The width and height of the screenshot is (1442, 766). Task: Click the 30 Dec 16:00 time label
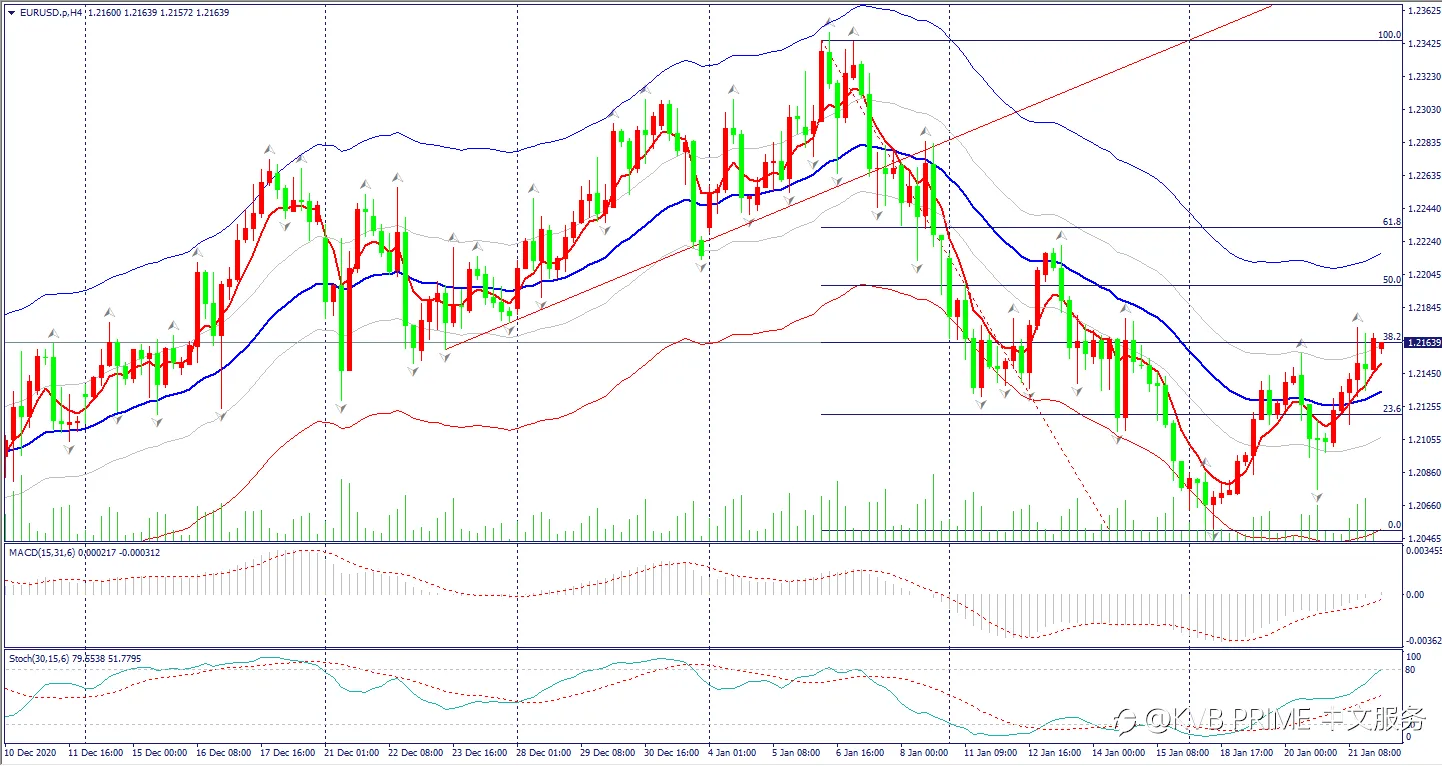tap(672, 751)
